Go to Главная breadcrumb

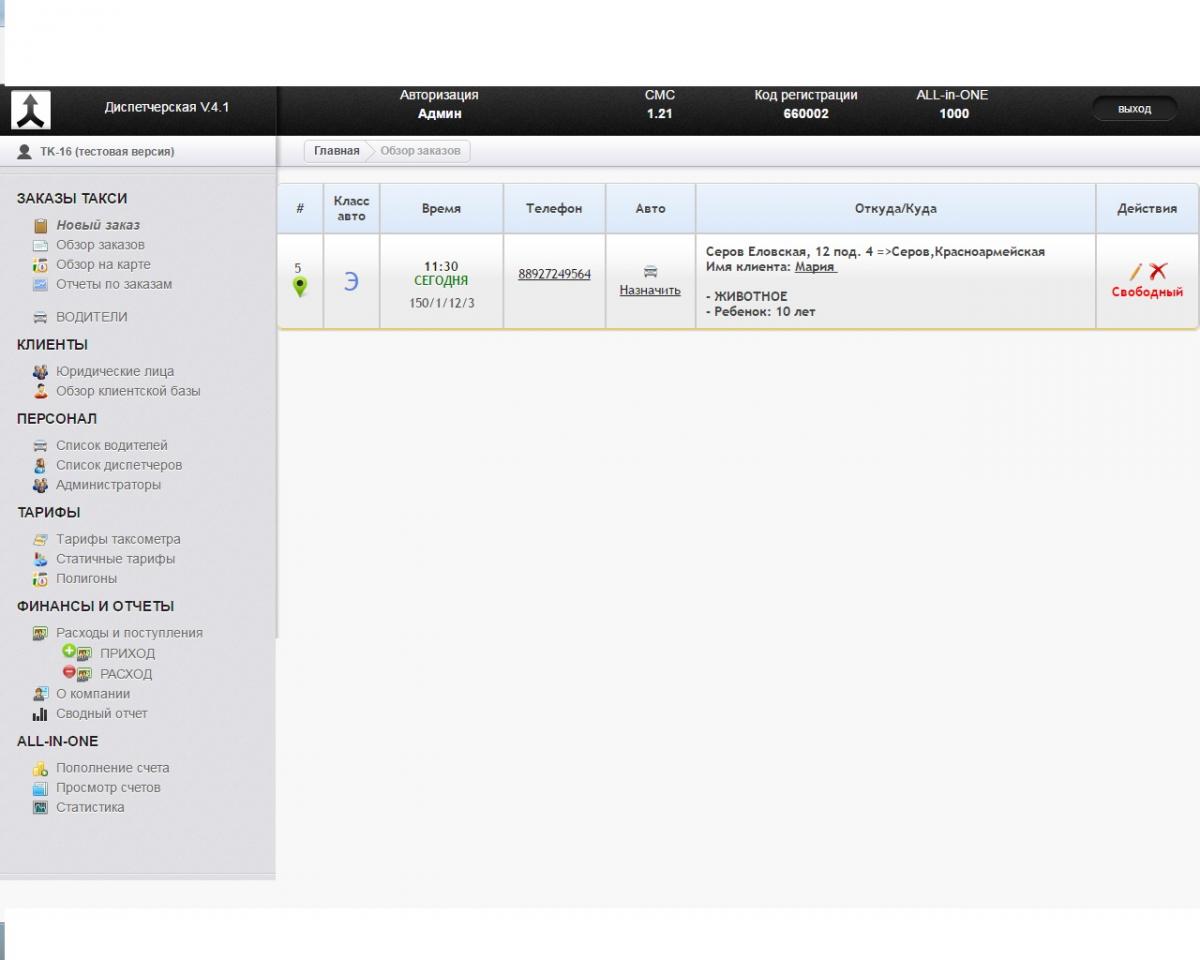point(336,151)
